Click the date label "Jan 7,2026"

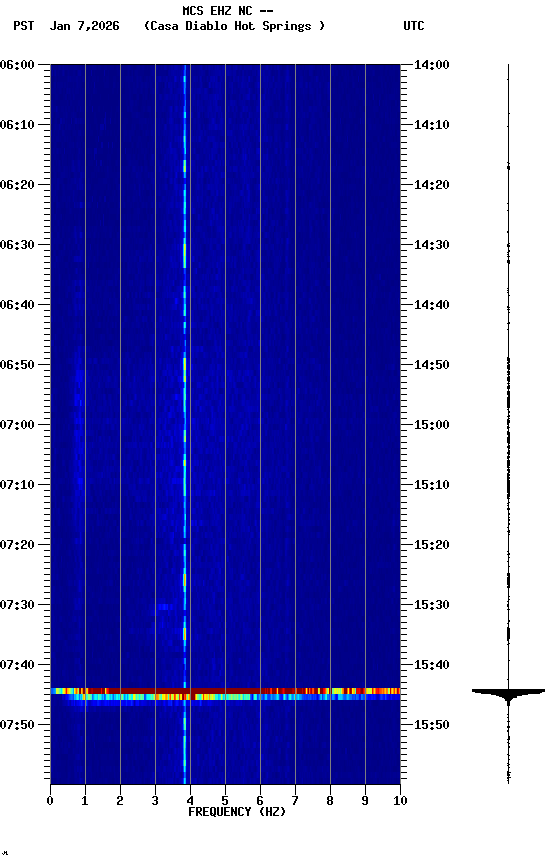[x=84, y=26]
